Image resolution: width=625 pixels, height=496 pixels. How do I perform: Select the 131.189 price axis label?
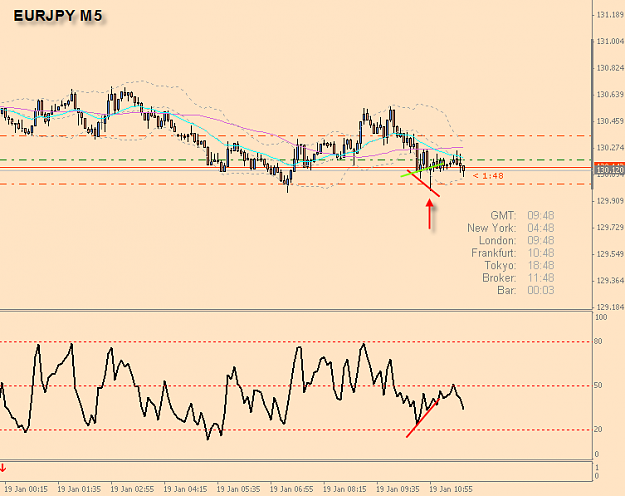610,15
